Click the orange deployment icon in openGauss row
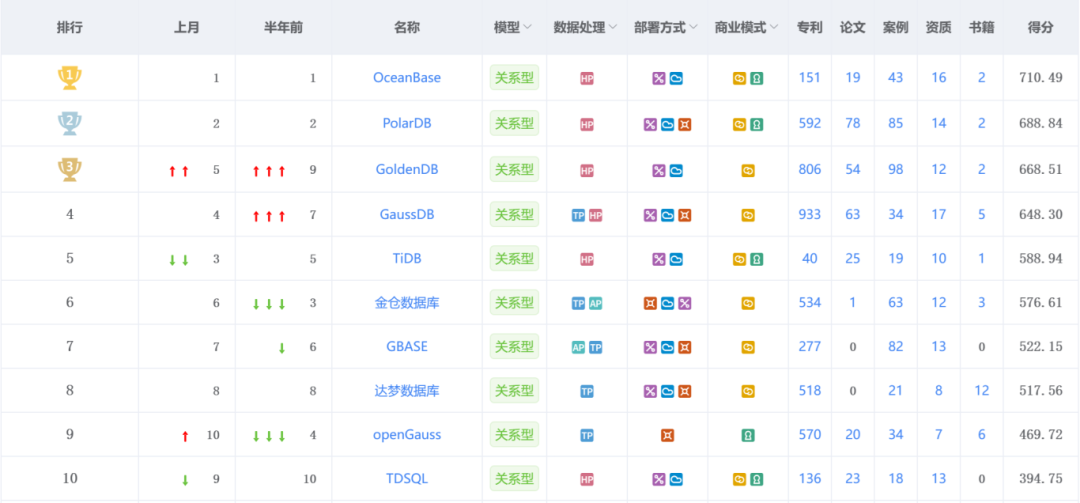 [667, 435]
